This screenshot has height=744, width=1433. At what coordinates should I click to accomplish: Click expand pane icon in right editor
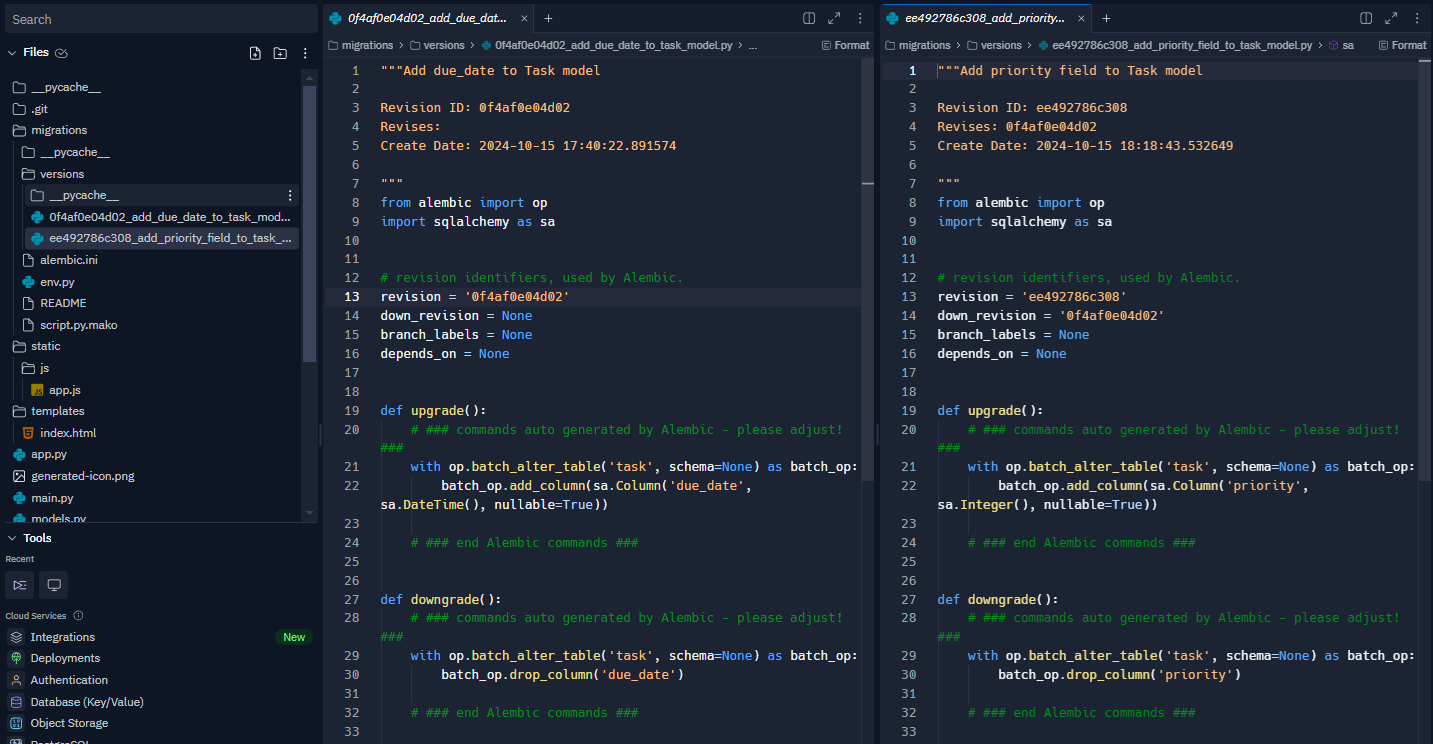click(1391, 18)
